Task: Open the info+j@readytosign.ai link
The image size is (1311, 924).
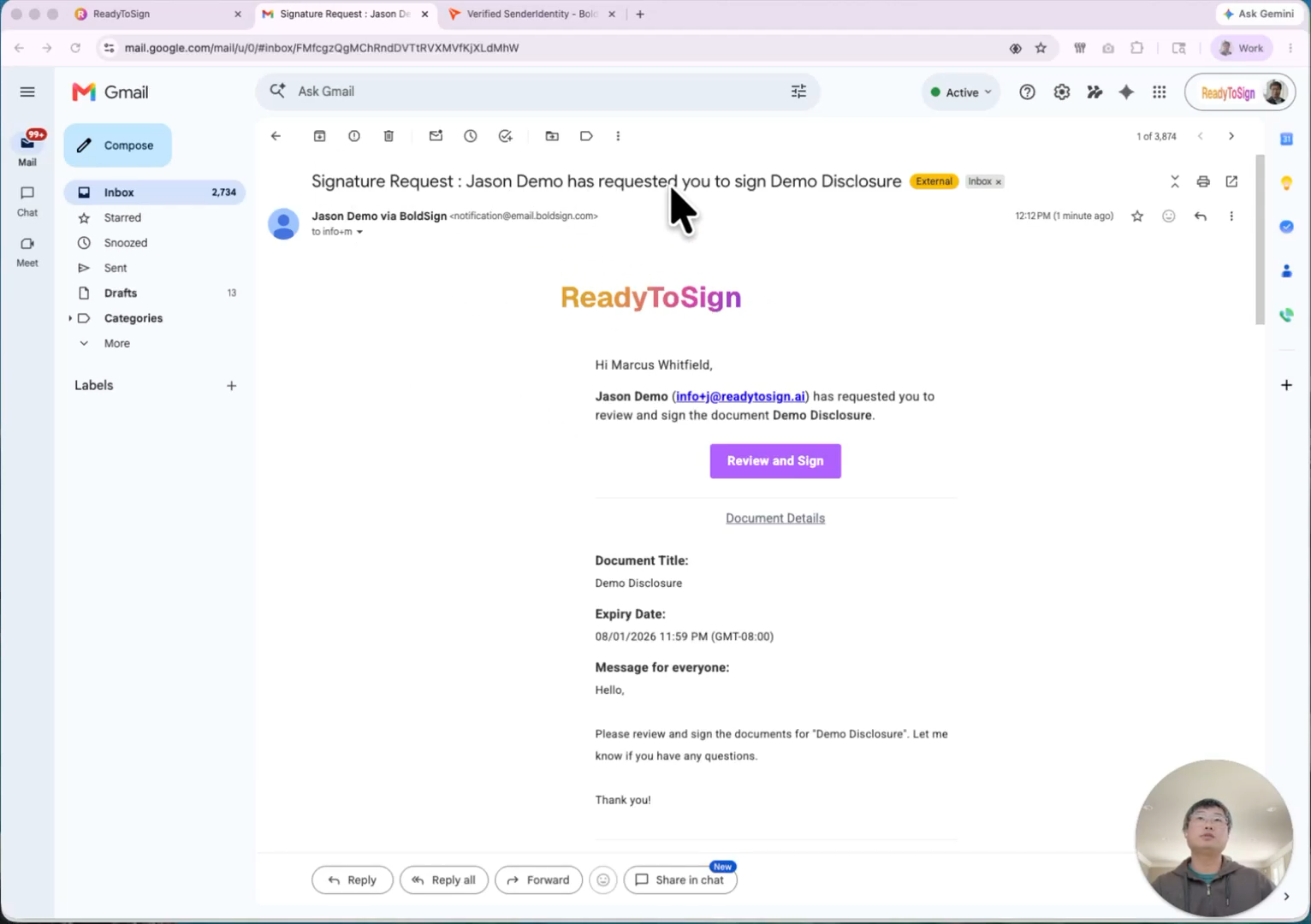Action: coord(740,396)
